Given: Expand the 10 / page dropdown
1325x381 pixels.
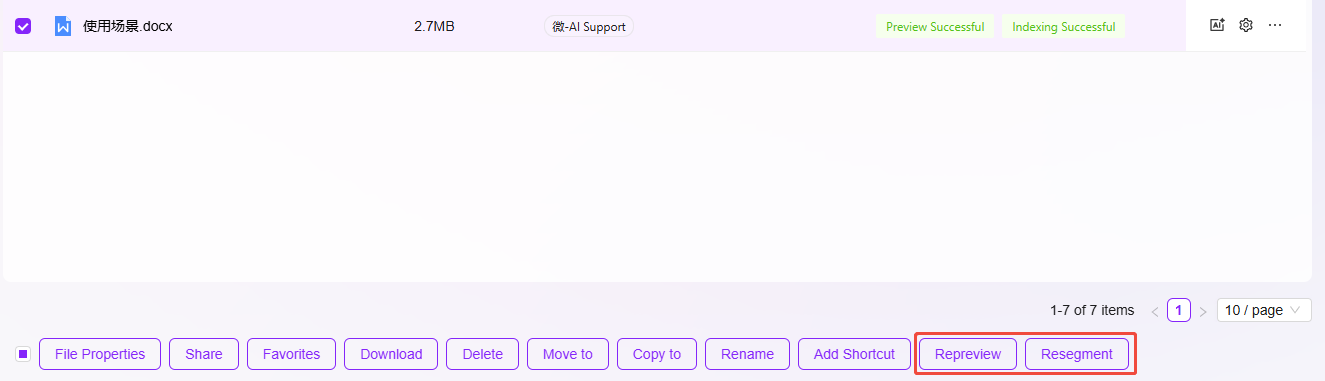Looking at the screenshot, I should pyautogui.click(x=1264, y=310).
